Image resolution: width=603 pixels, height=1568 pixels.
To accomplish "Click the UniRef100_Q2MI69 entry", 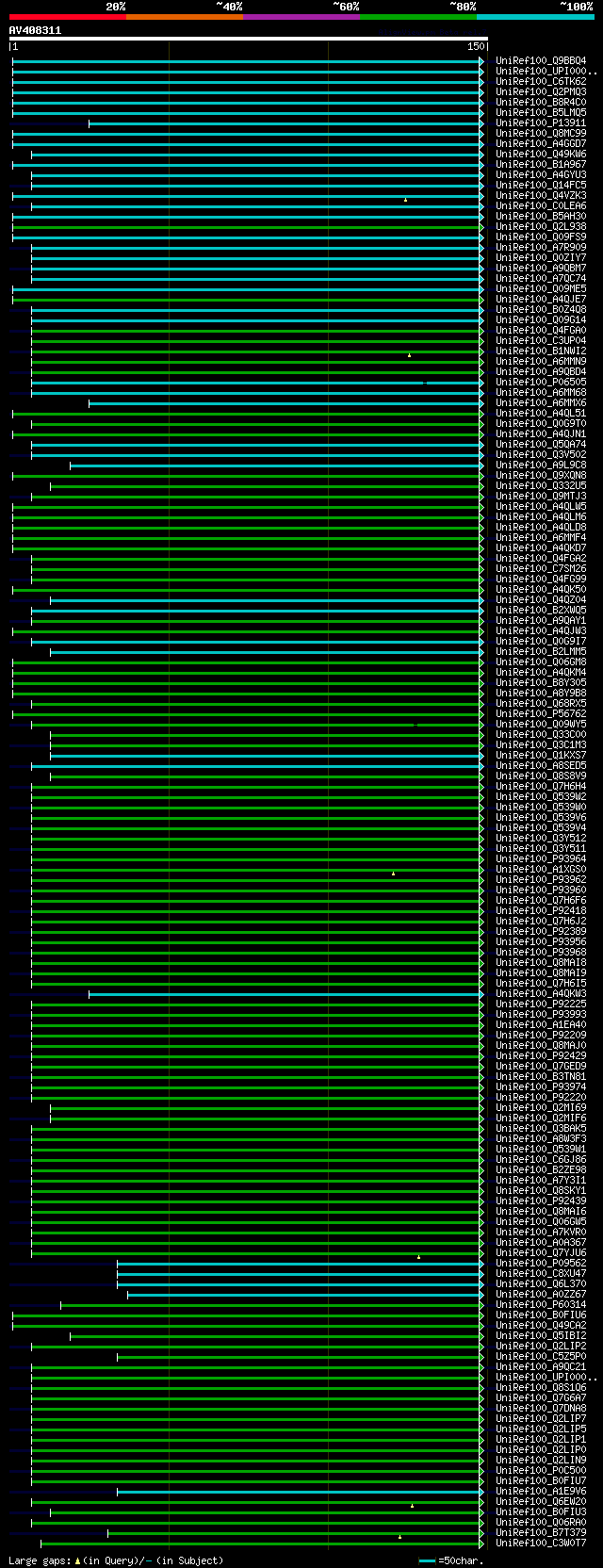I will [x=541, y=1108].
